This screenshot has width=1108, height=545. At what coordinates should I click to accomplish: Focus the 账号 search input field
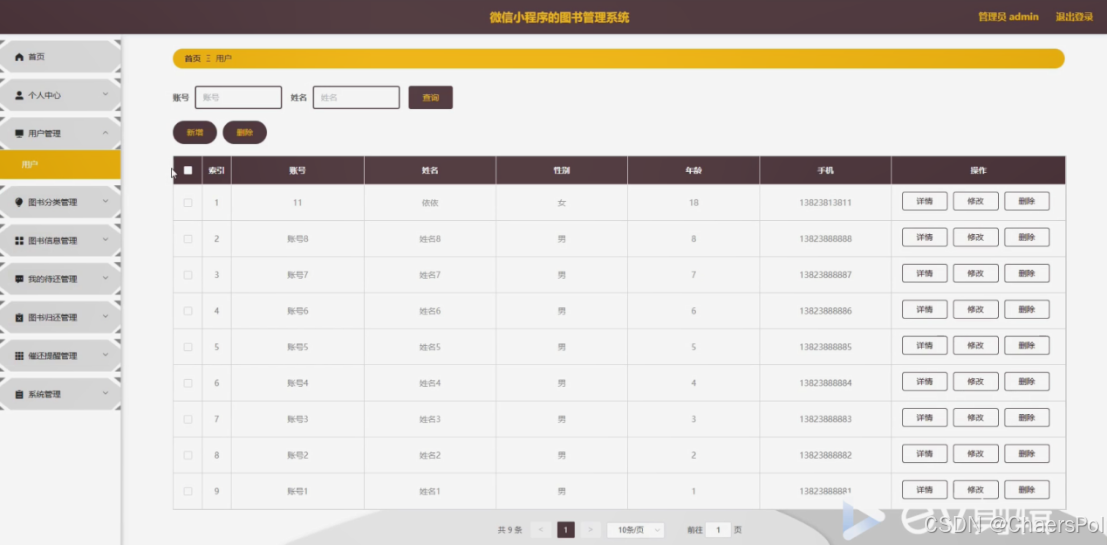pyautogui.click(x=238, y=98)
